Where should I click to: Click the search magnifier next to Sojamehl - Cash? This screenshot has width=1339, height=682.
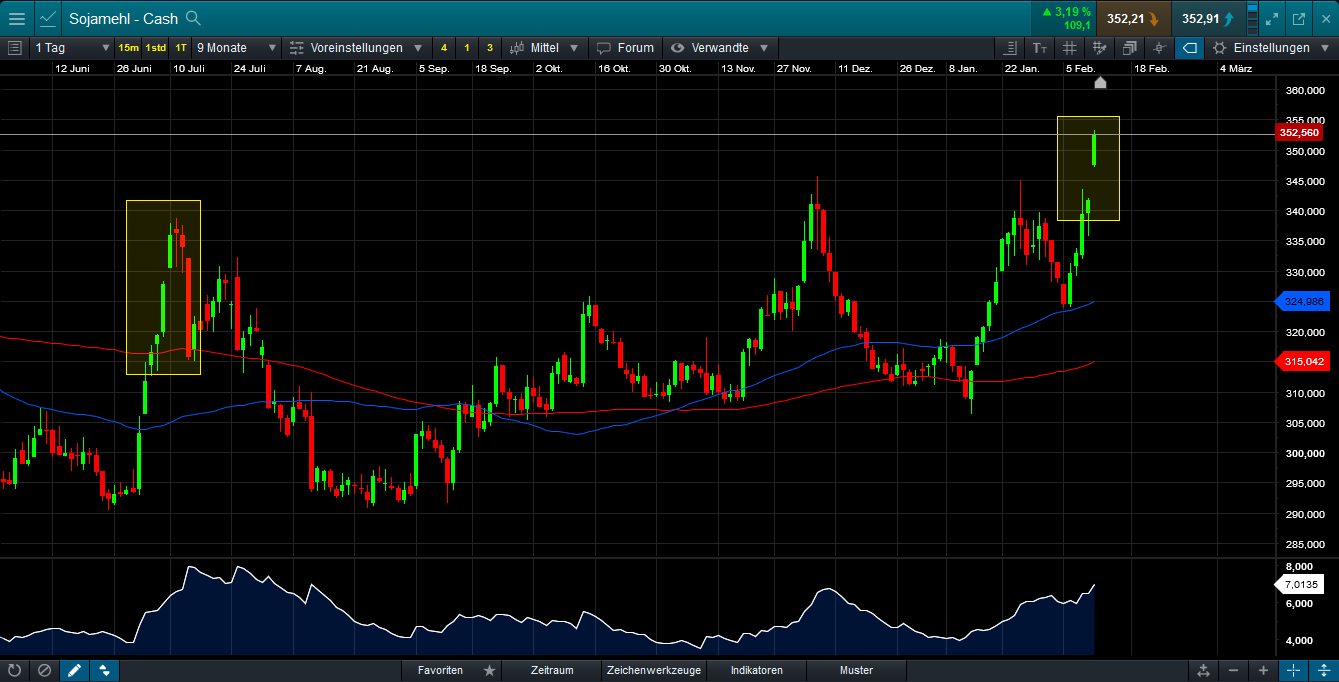pyautogui.click(x=194, y=18)
